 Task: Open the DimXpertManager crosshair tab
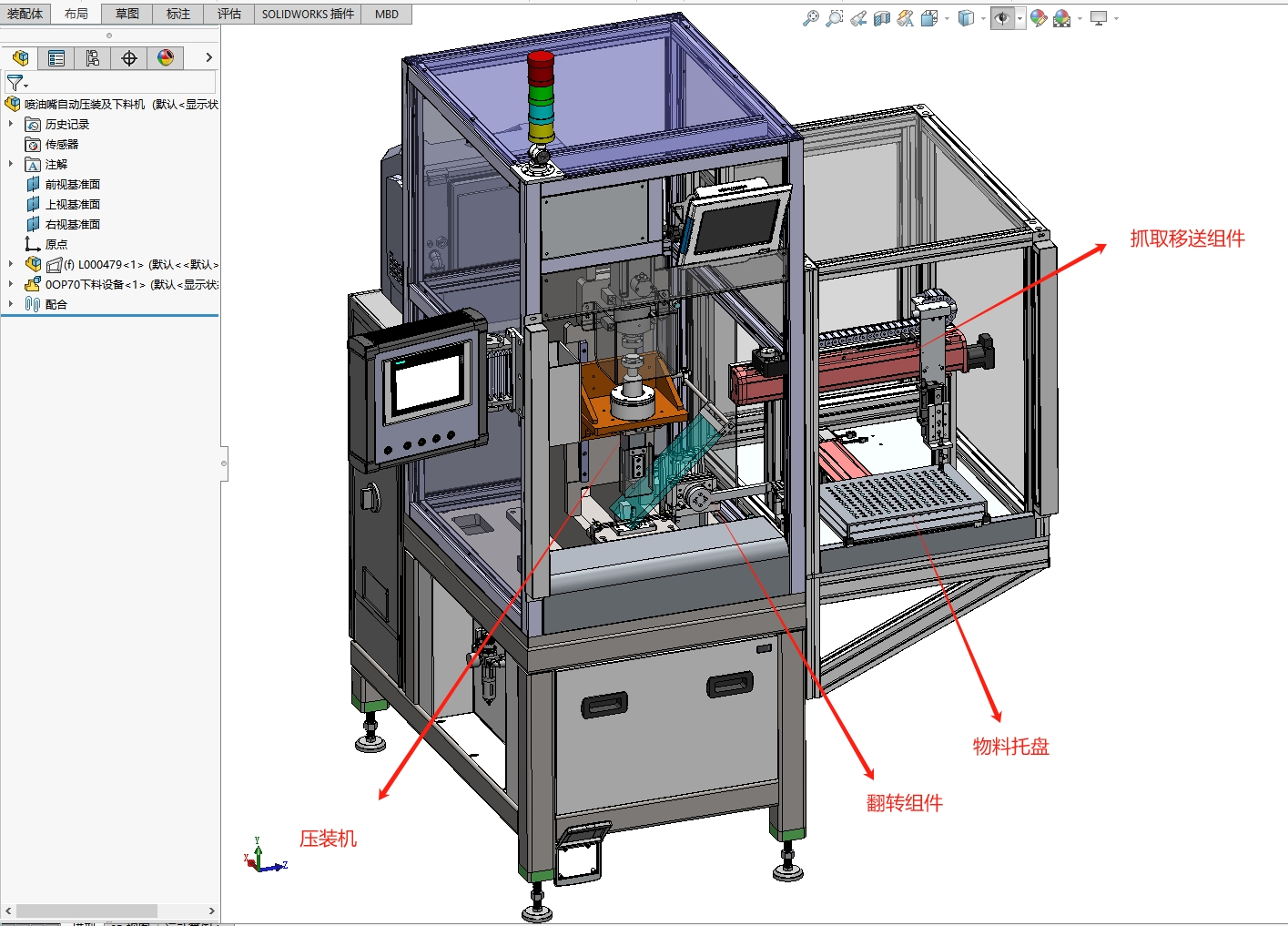(129, 58)
